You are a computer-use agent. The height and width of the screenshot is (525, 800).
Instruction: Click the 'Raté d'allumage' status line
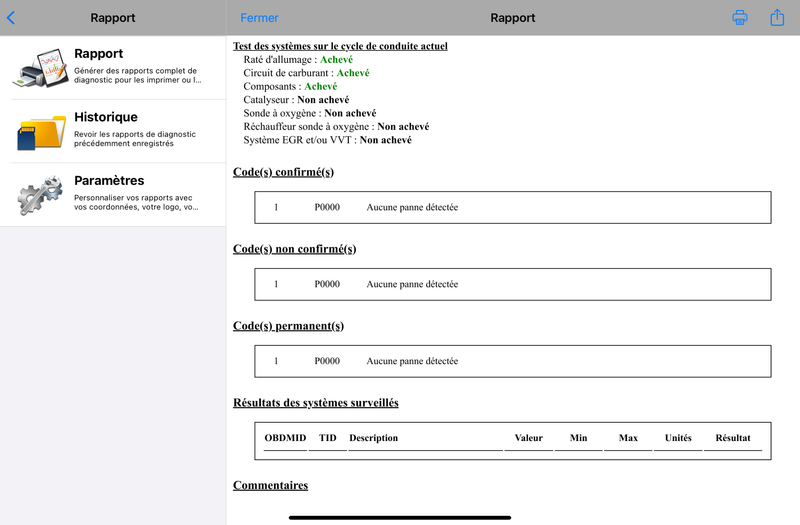[x=298, y=60]
